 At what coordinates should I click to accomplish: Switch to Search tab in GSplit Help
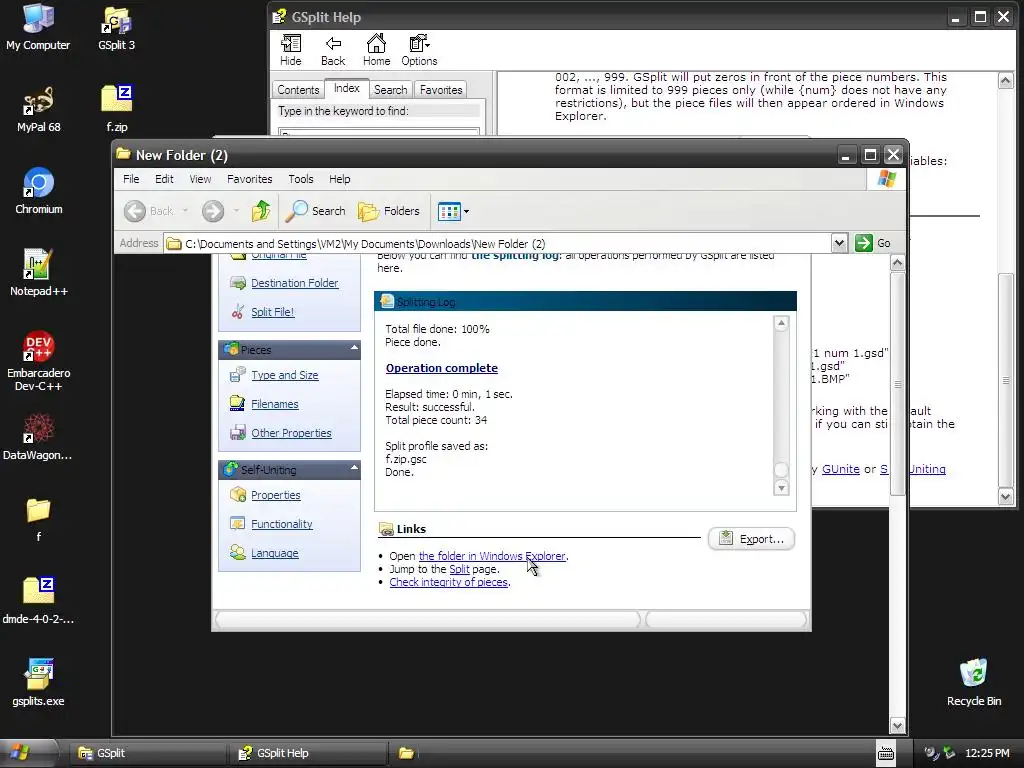[391, 90]
